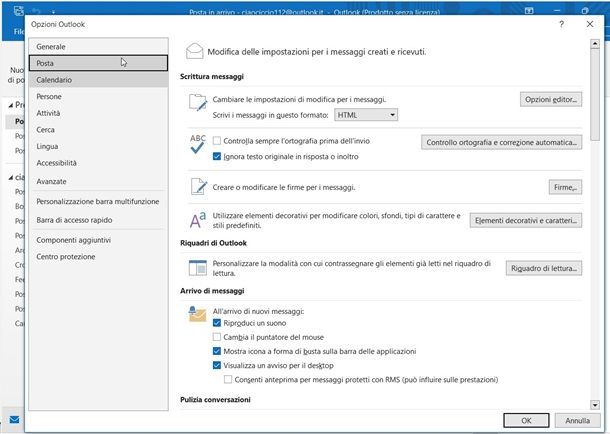Click the Riquadro di lettura button

tap(544, 268)
